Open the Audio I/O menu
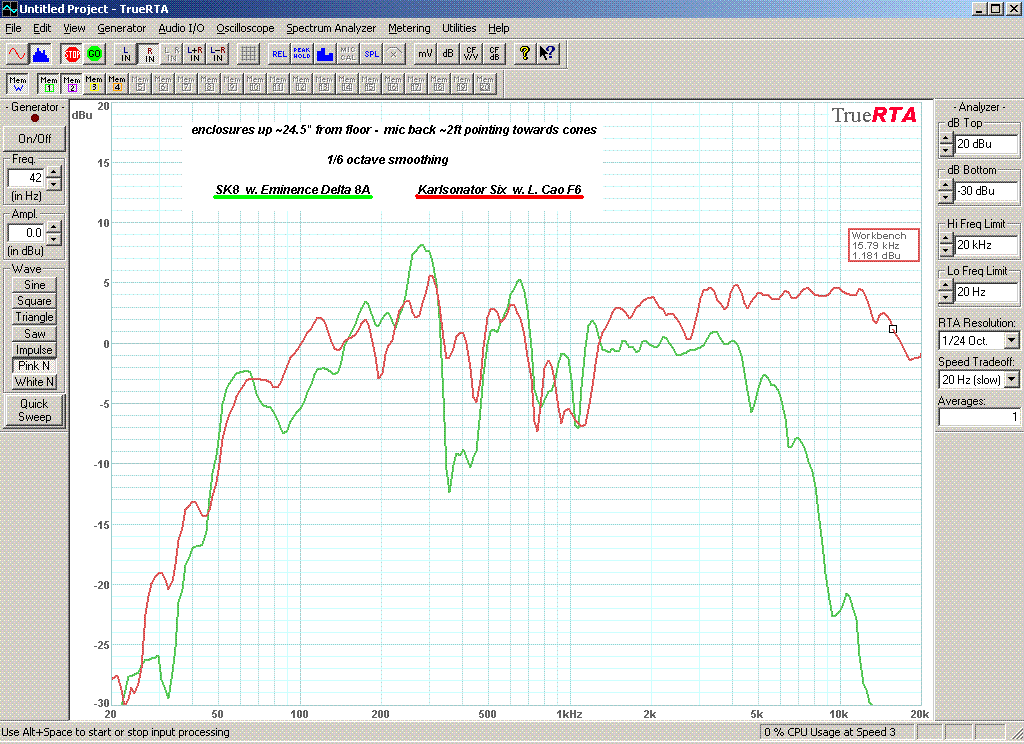Viewport: 1024px width, 744px height. (x=181, y=28)
